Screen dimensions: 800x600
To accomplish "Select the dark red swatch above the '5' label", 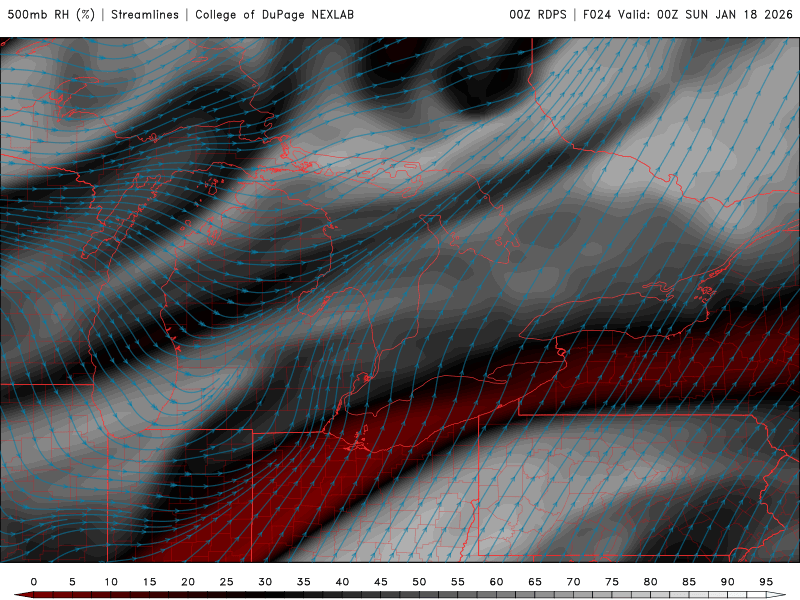I will click(x=72, y=595).
